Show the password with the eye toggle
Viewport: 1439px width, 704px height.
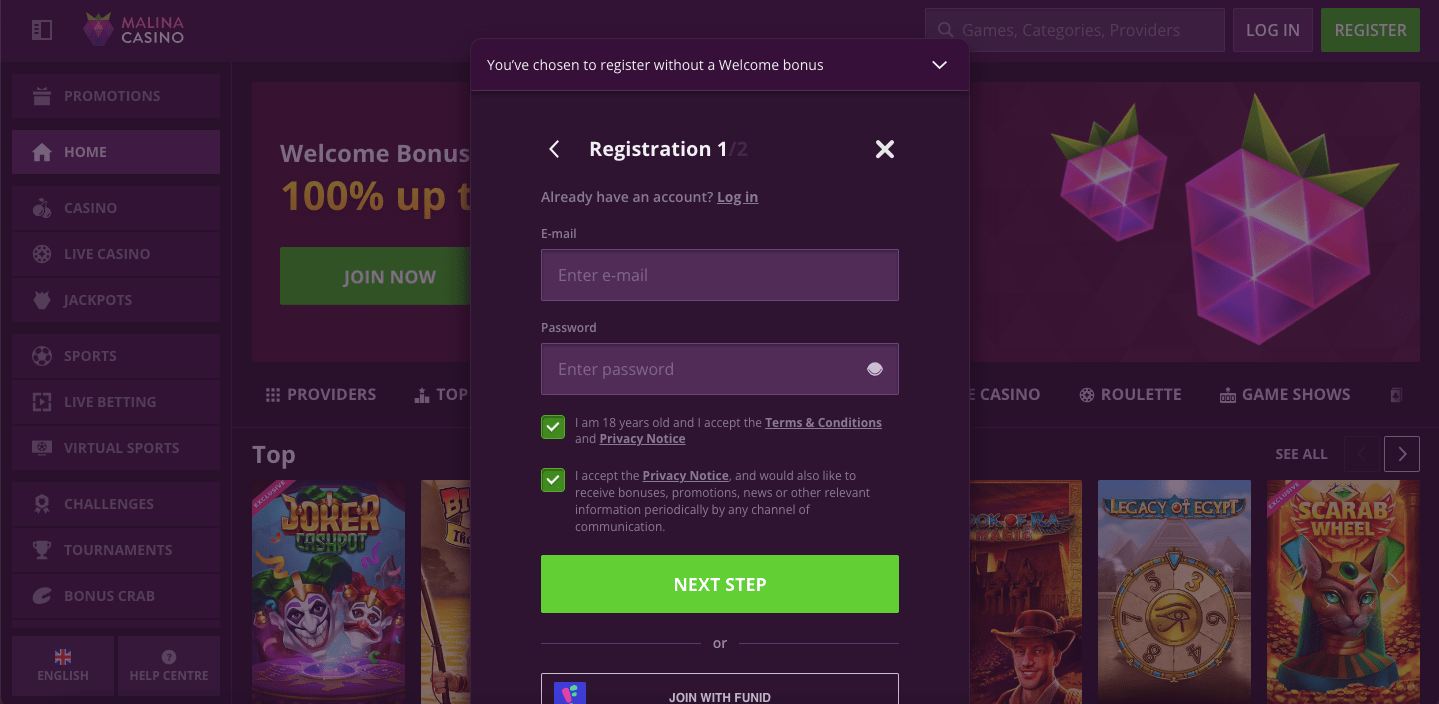coord(874,369)
